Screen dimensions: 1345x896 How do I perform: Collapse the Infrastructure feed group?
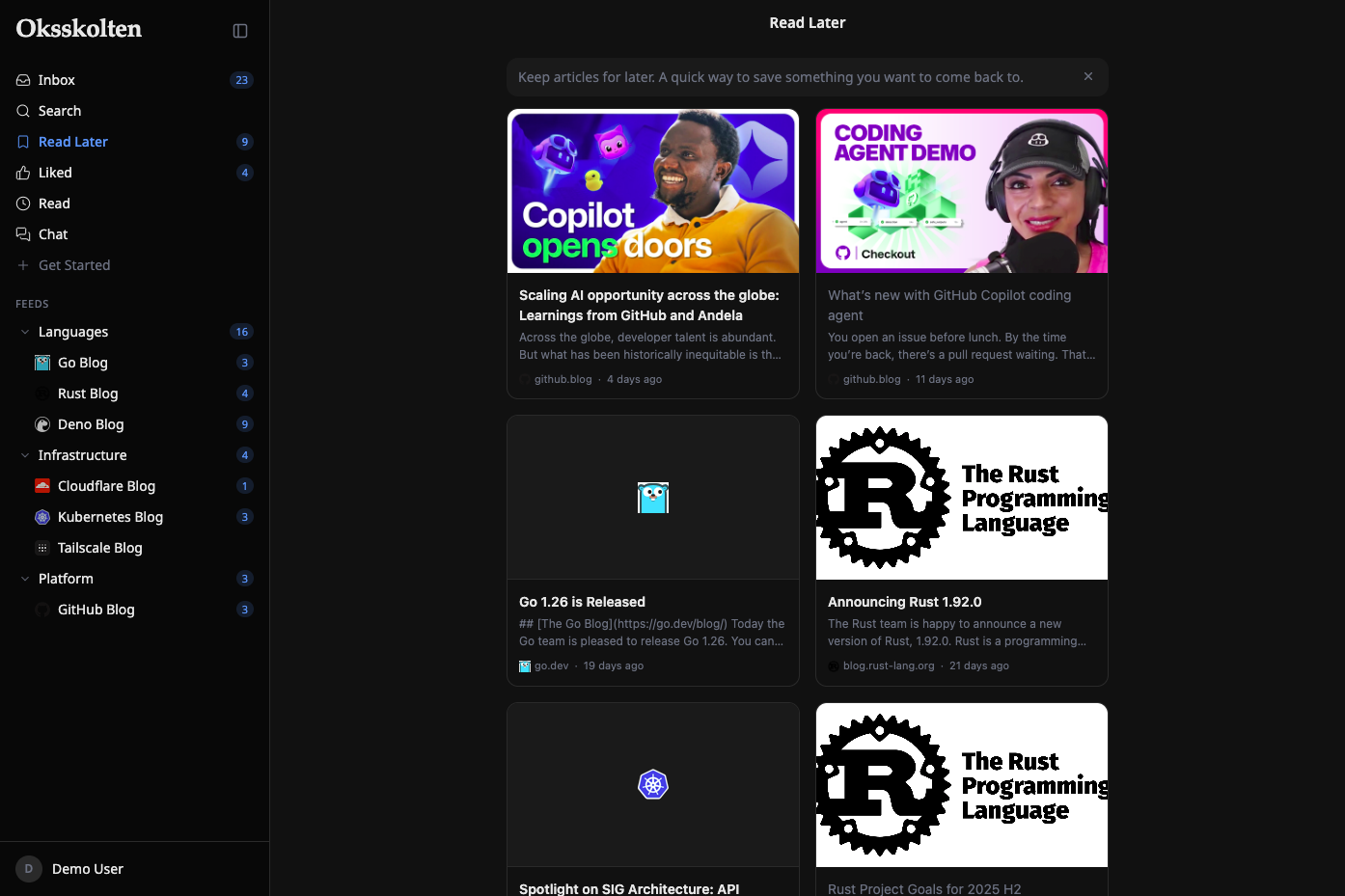click(25, 455)
